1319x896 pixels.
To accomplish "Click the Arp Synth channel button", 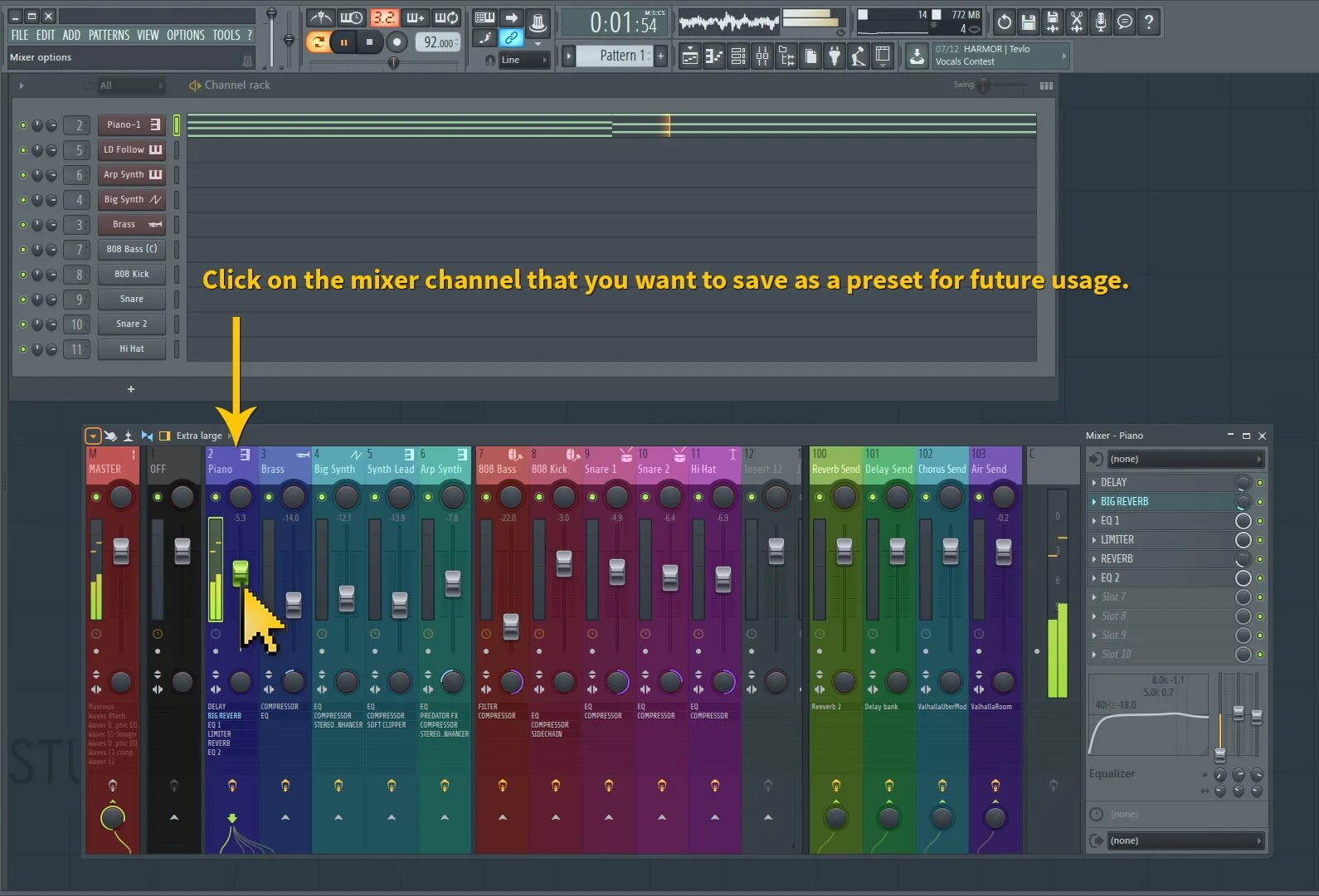I will pyautogui.click(x=131, y=175).
